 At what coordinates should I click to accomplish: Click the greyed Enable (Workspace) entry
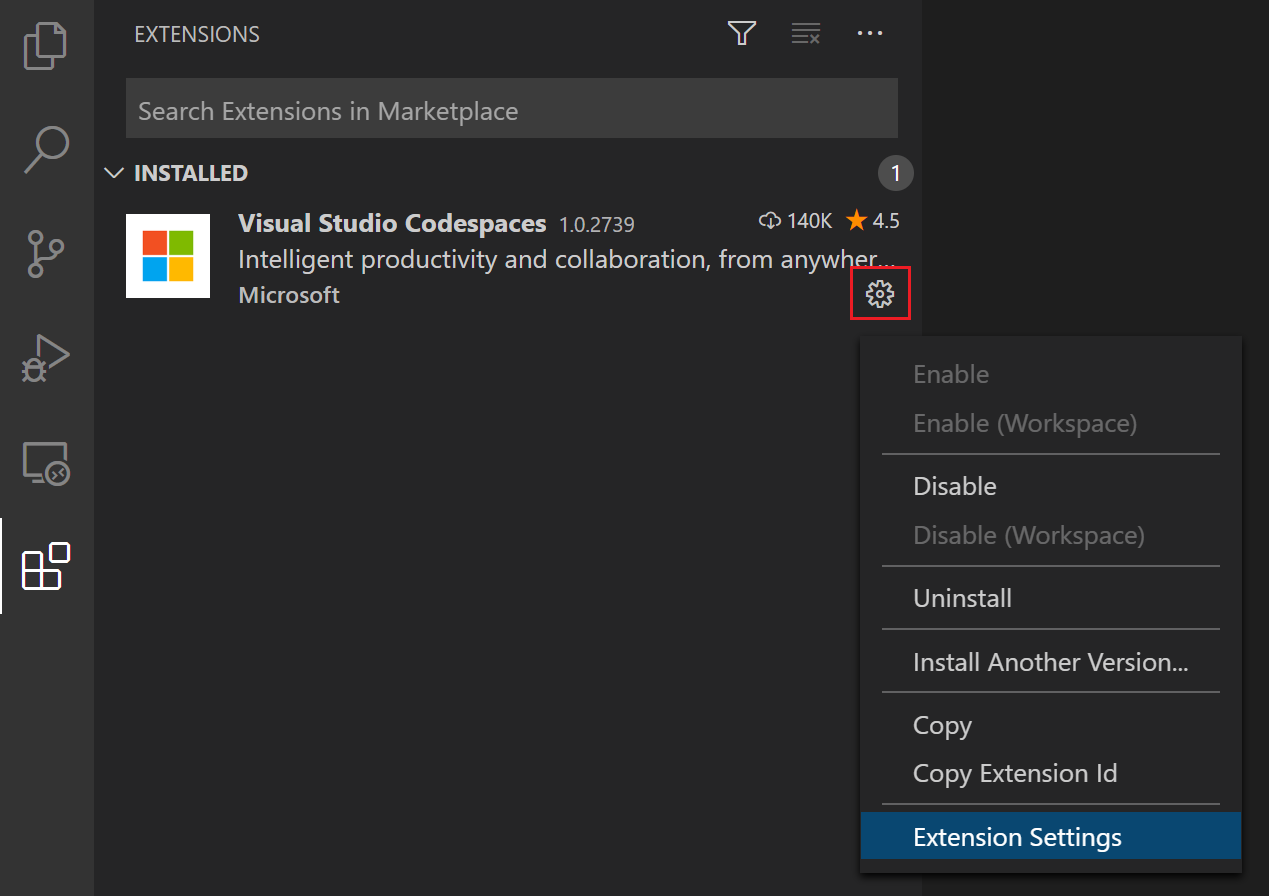point(1051,423)
